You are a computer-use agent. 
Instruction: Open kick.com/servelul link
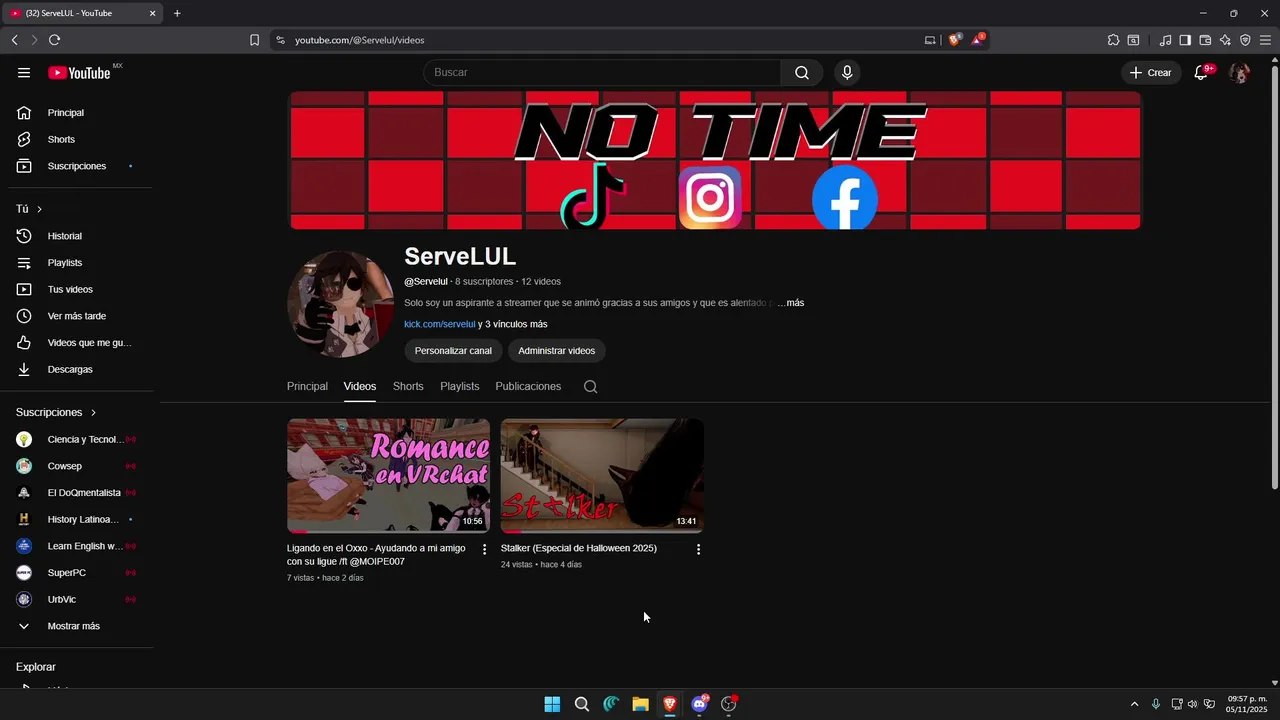[x=440, y=324]
